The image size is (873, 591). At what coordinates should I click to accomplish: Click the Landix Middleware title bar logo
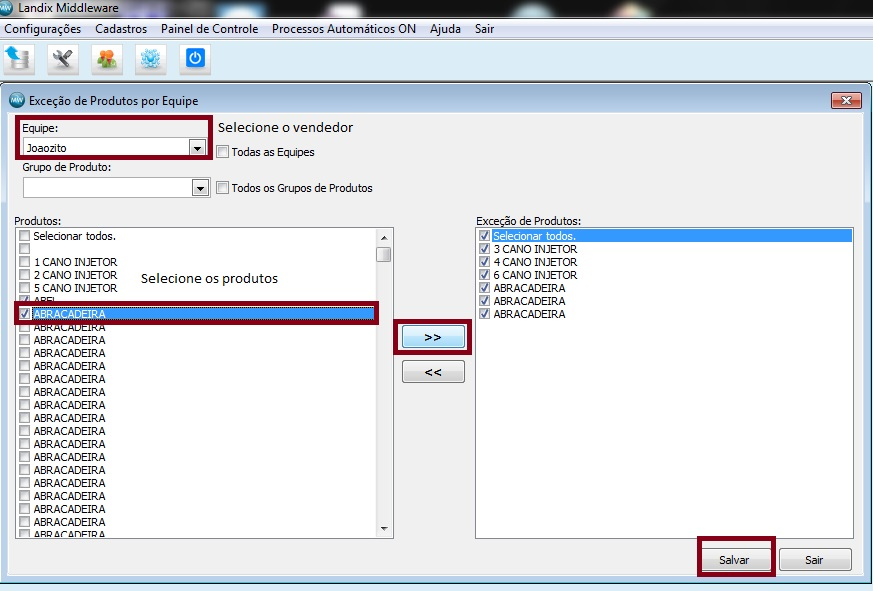[x=6, y=7]
